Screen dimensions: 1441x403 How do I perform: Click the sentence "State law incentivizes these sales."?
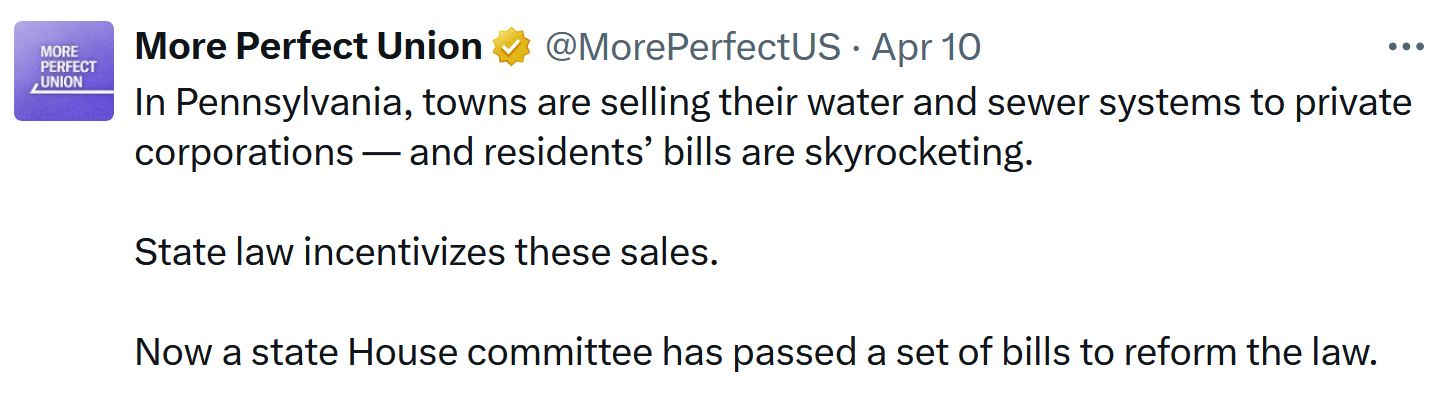pyautogui.click(x=426, y=252)
